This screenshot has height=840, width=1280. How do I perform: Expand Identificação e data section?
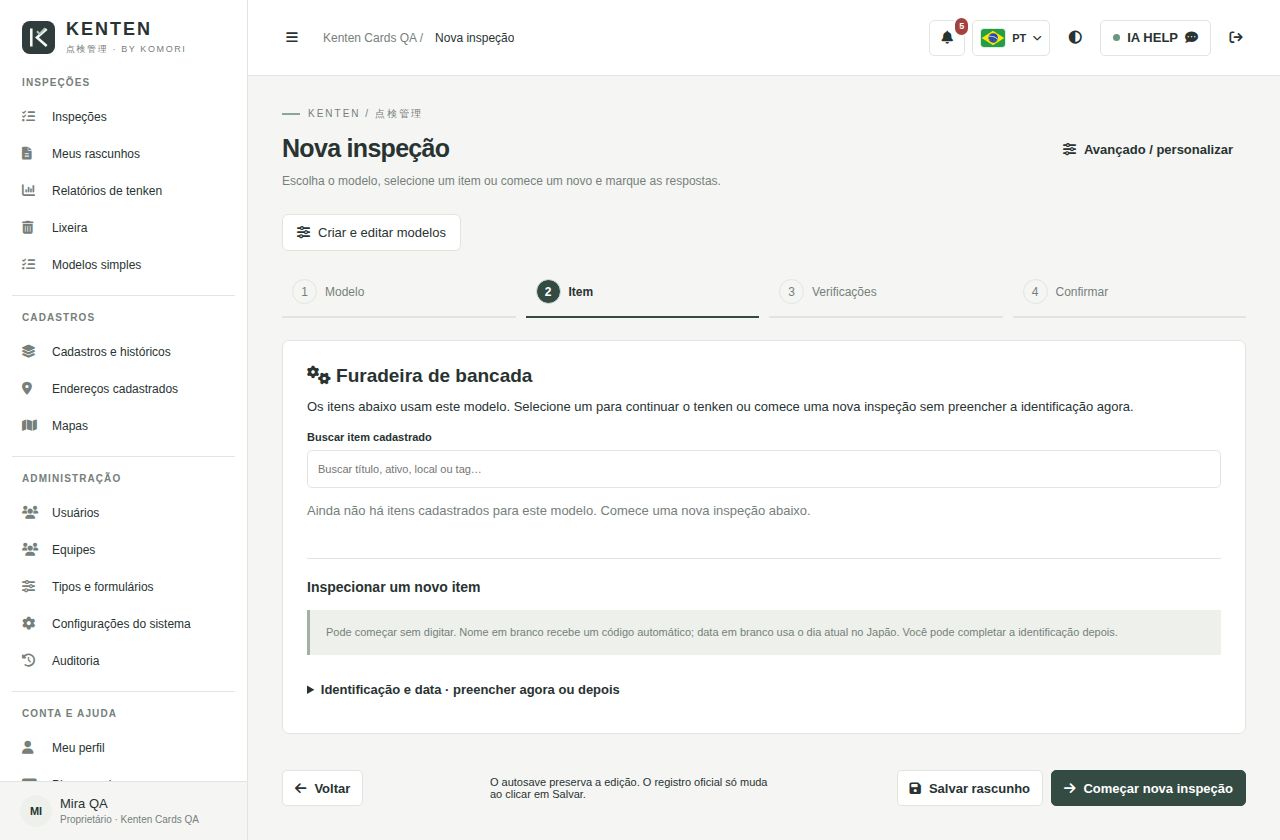click(x=463, y=690)
